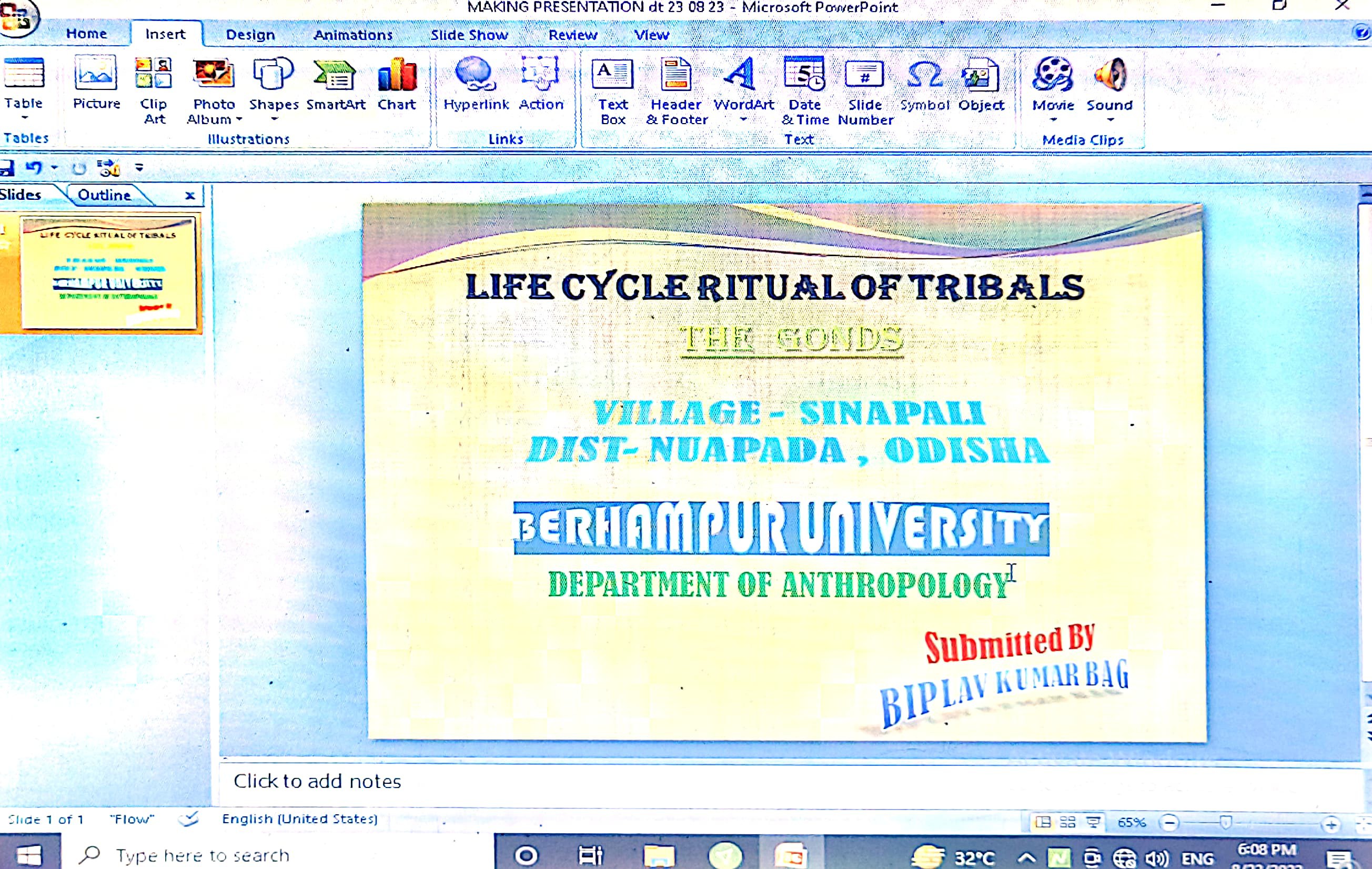
Task: Switch to Slide Sorter view
Action: [1068, 822]
